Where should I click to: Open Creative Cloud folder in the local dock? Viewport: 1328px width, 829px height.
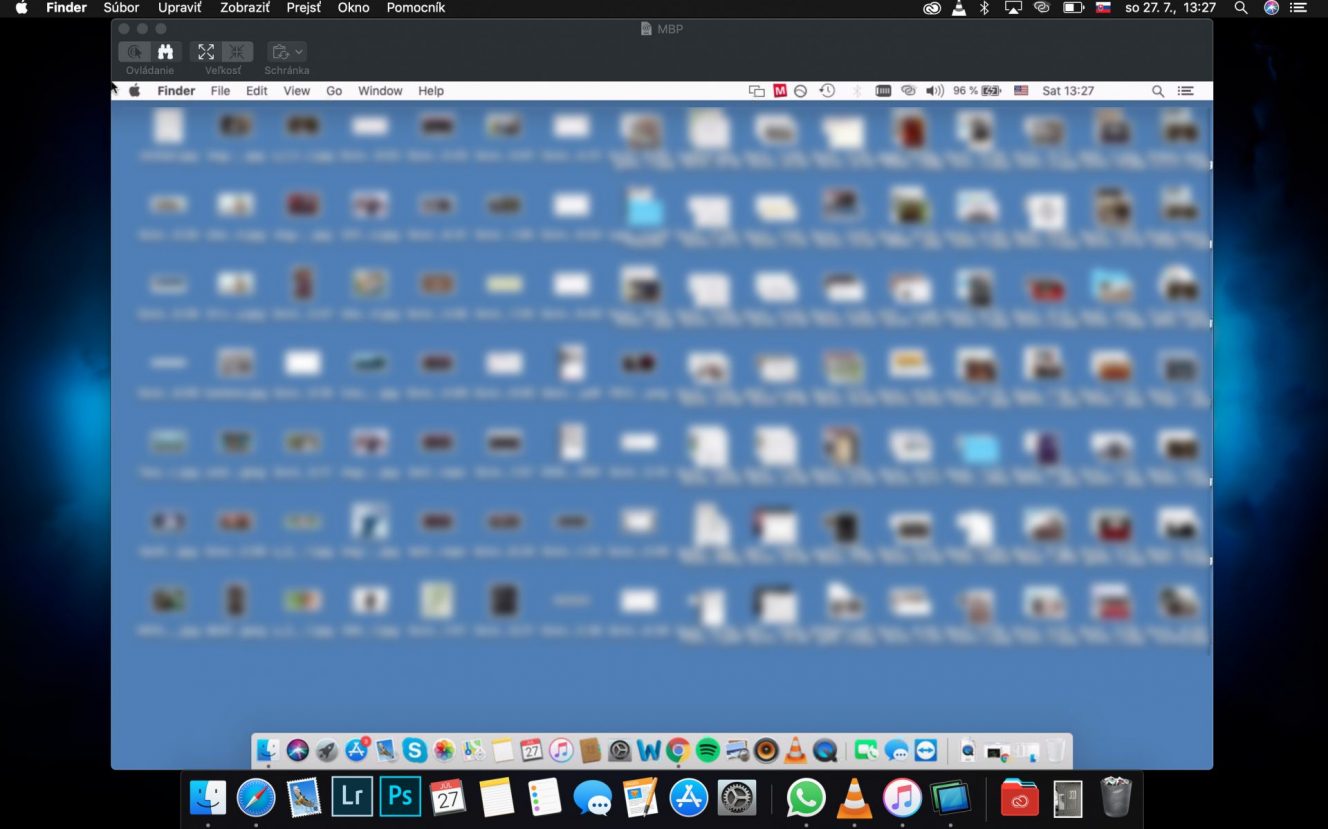click(1020, 797)
